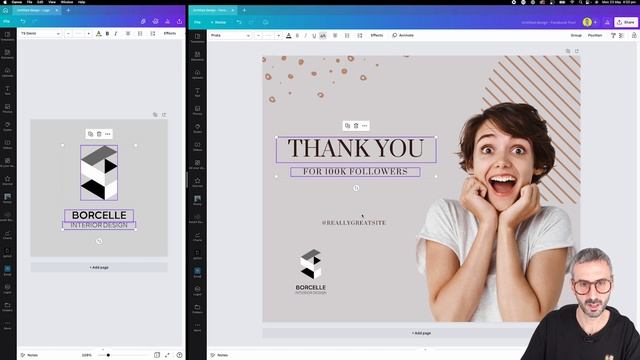
Task: Toggle Italic in the left window toolbar
Action: (116, 33)
